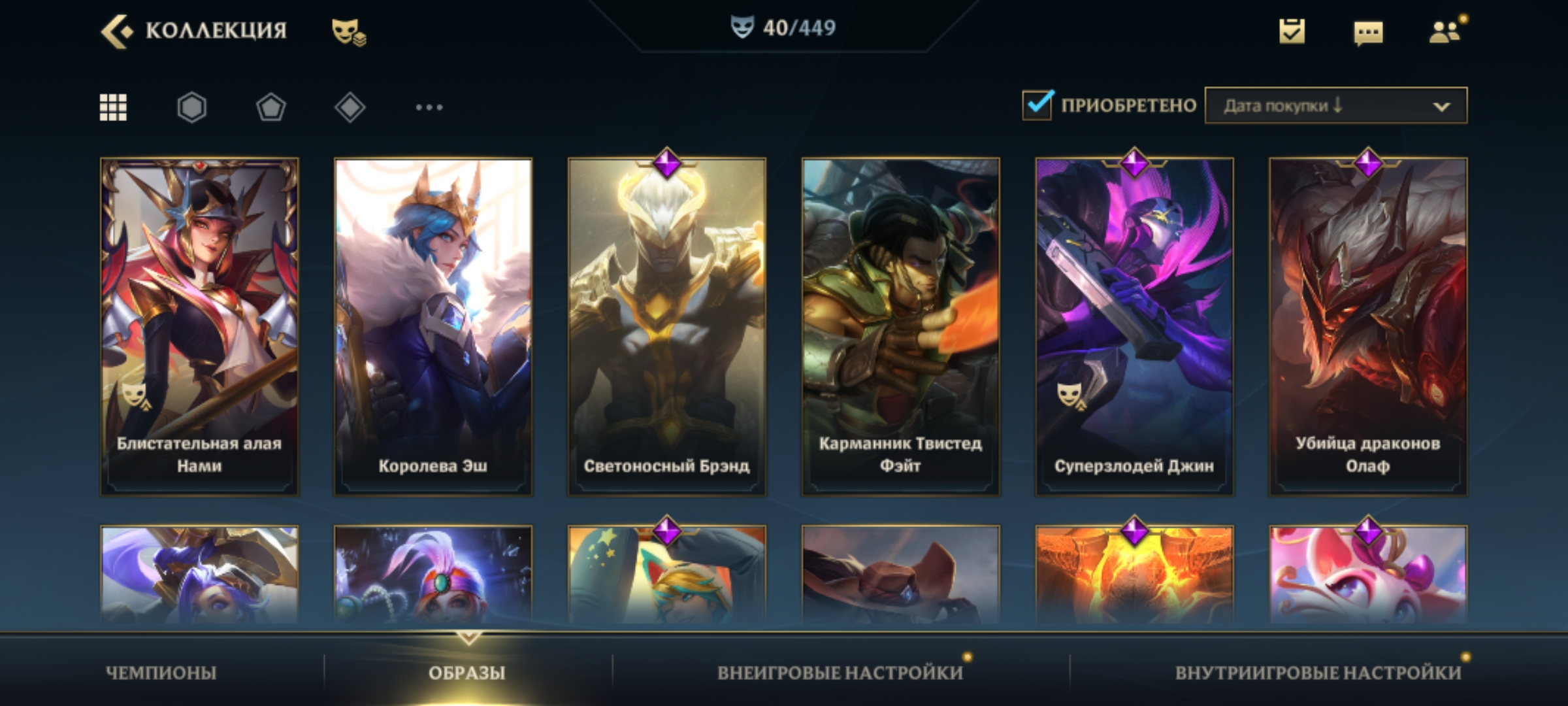The image size is (1568, 706).
Task: Choose the pentagon rarity filter
Action: pyautogui.click(x=270, y=107)
